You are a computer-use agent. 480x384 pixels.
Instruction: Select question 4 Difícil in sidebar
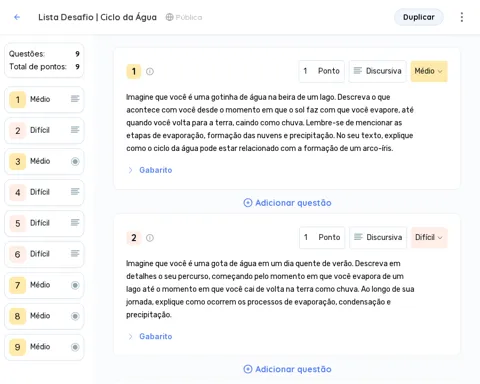(44, 192)
